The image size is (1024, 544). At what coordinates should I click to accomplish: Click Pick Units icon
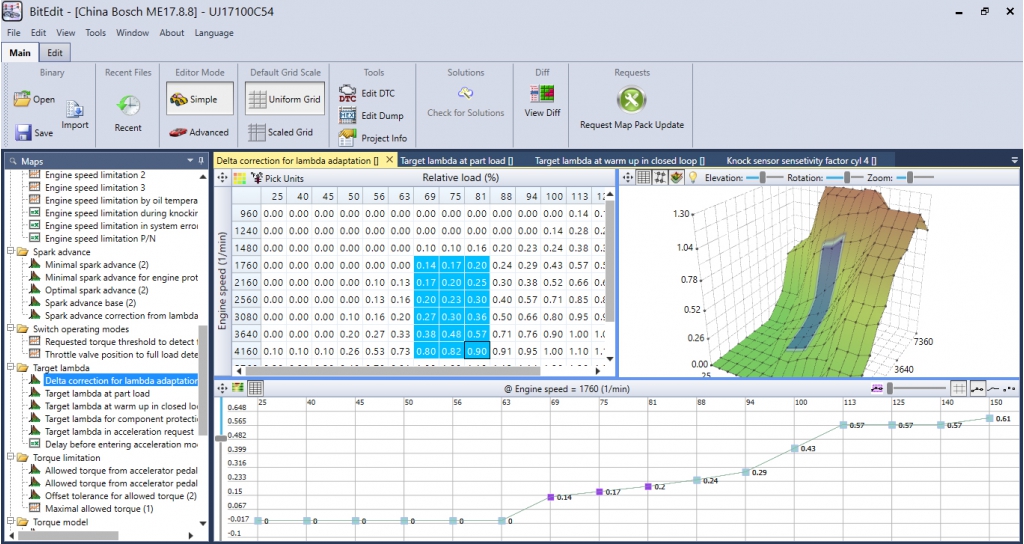coord(257,178)
